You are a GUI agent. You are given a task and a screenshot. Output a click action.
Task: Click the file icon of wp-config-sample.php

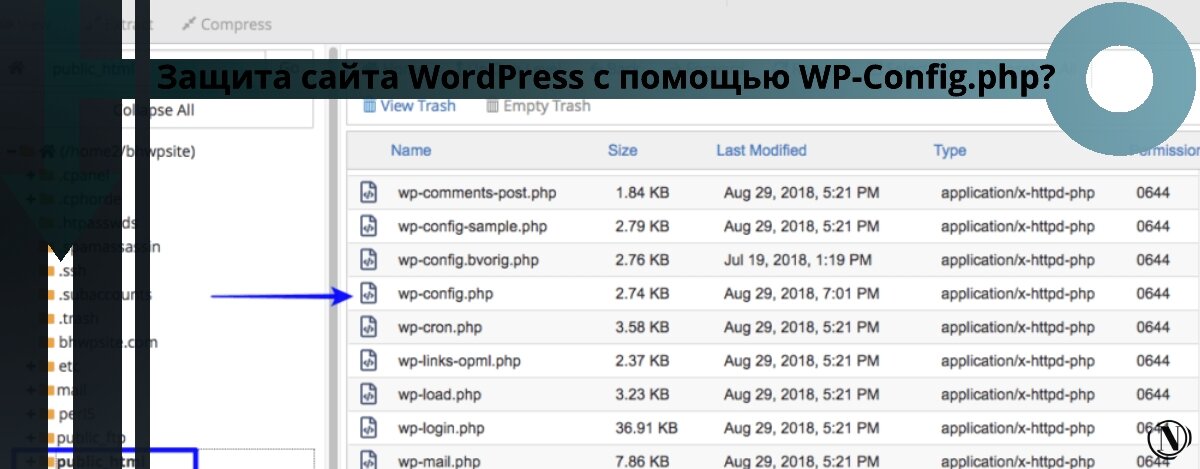(369, 226)
